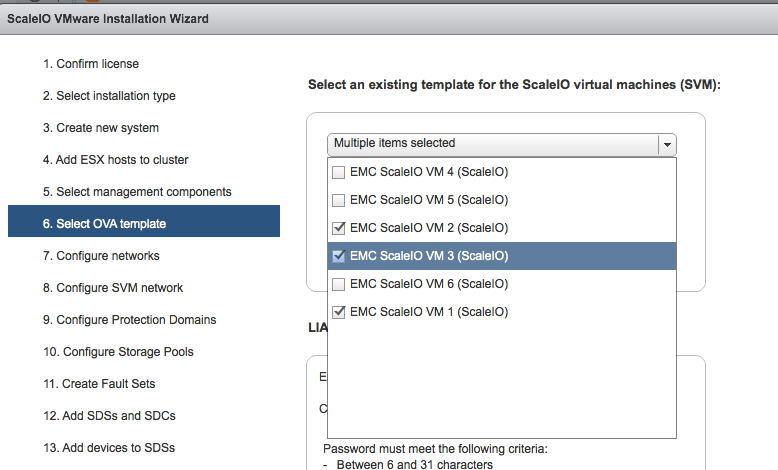
Task: Uncheck the EMC ScaleIO VM 3 checkbox
Action: 339,256
